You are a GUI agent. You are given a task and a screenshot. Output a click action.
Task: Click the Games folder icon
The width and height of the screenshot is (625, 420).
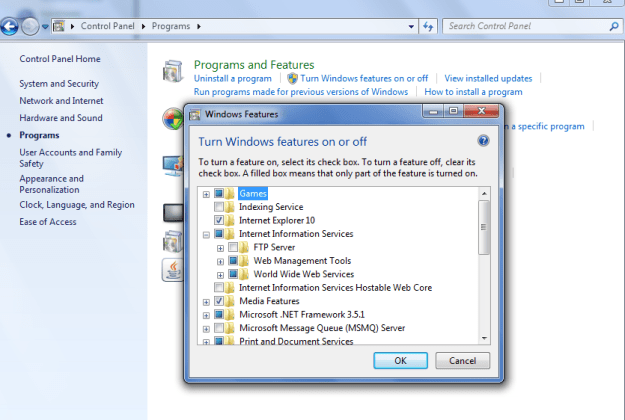click(x=231, y=193)
